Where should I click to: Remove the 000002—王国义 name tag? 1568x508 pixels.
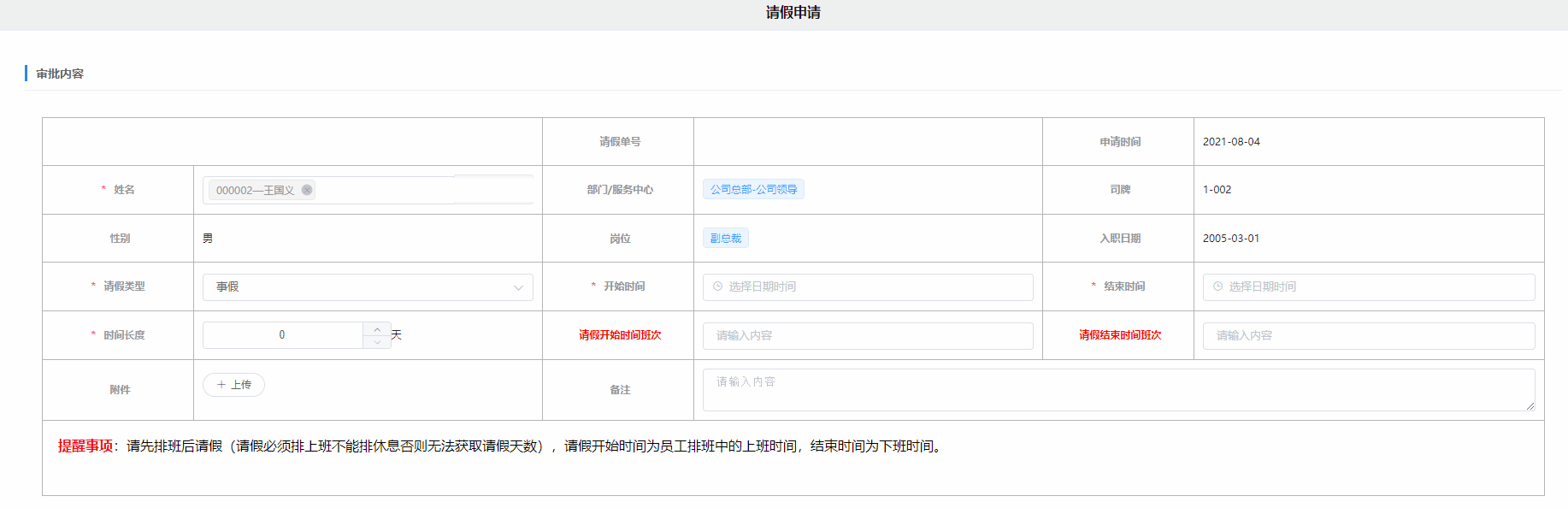click(307, 190)
